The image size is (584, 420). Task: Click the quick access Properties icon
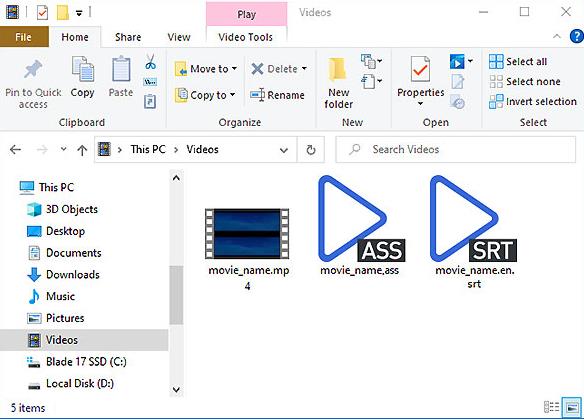coord(42,13)
